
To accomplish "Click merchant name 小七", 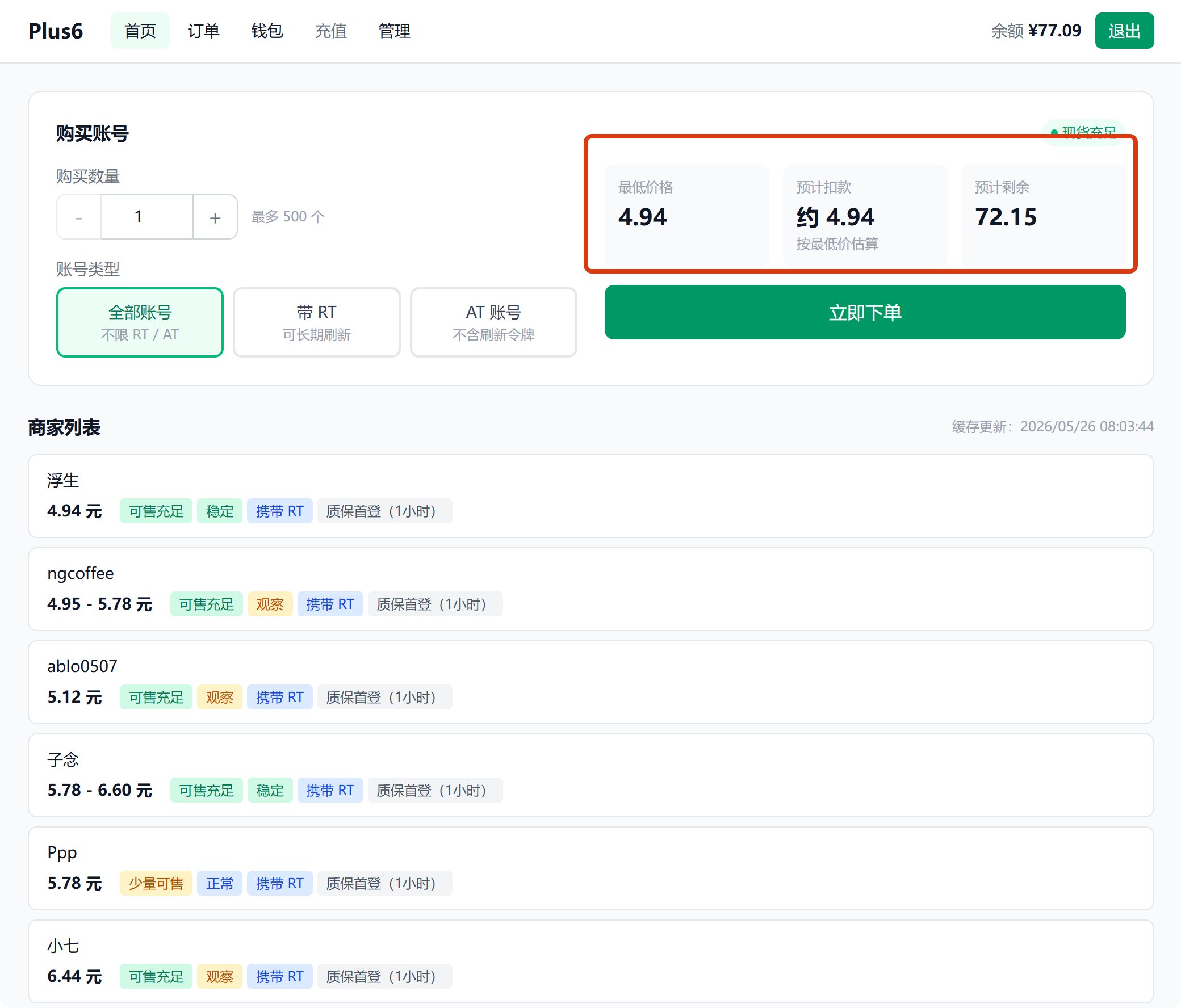I will (63, 946).
